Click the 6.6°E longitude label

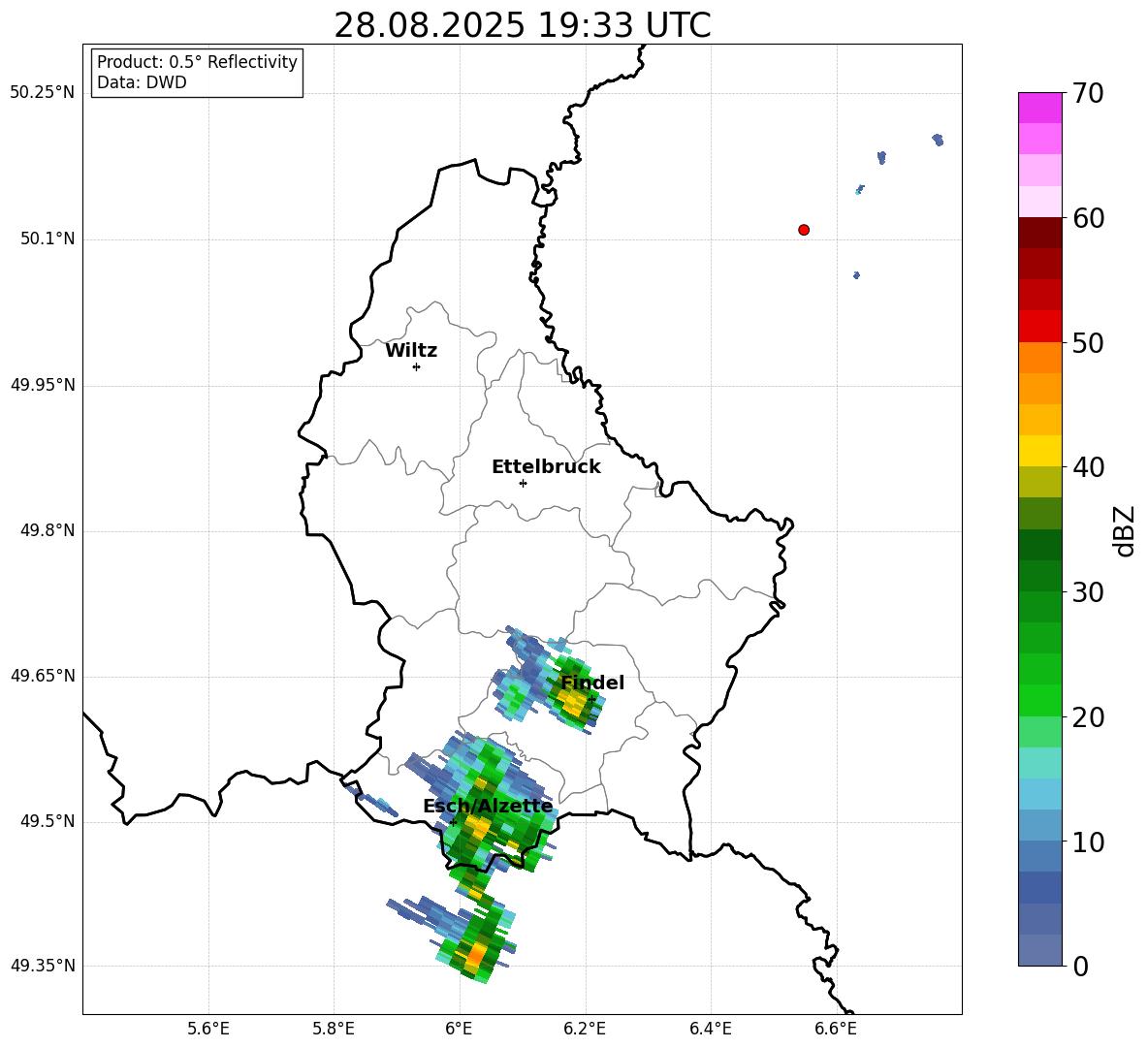[836, 1029]
